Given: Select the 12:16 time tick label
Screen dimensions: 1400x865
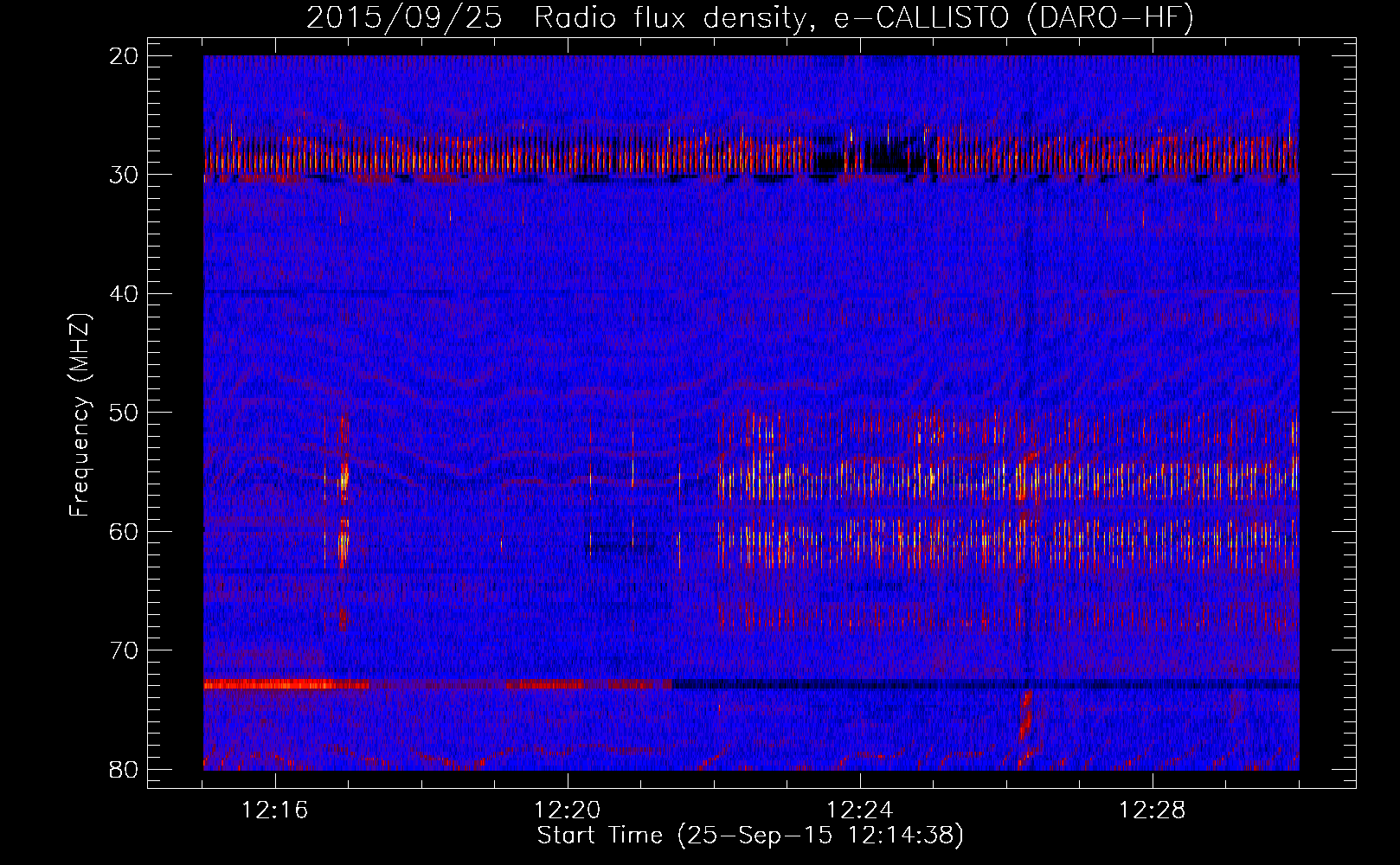Looking at the screenshot, I should 275,811.
